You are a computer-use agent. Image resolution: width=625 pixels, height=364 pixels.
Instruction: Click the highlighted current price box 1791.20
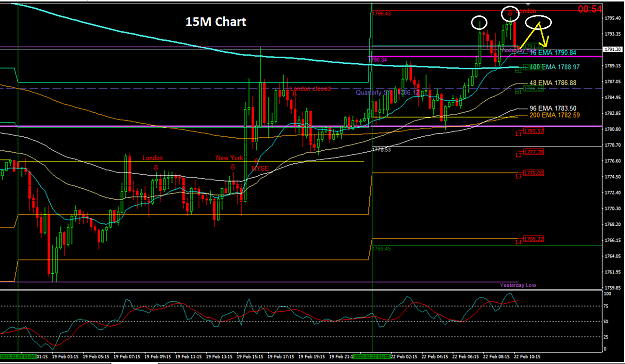[613, 49]
